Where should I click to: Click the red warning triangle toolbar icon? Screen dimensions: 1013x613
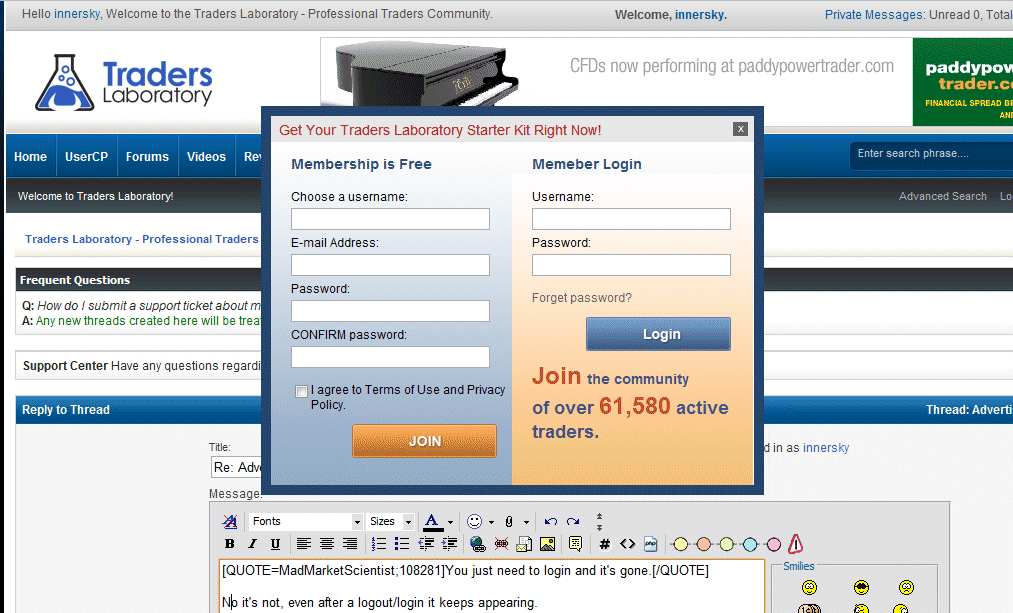pos(796,544)
